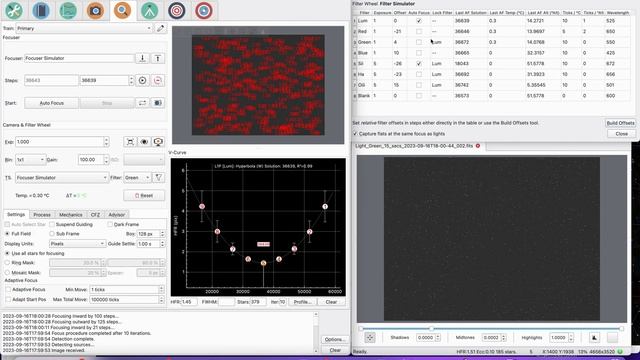Click the red stop motion icon
The height and width of the screenshot is (360, 640).
[x=158, y=80]
